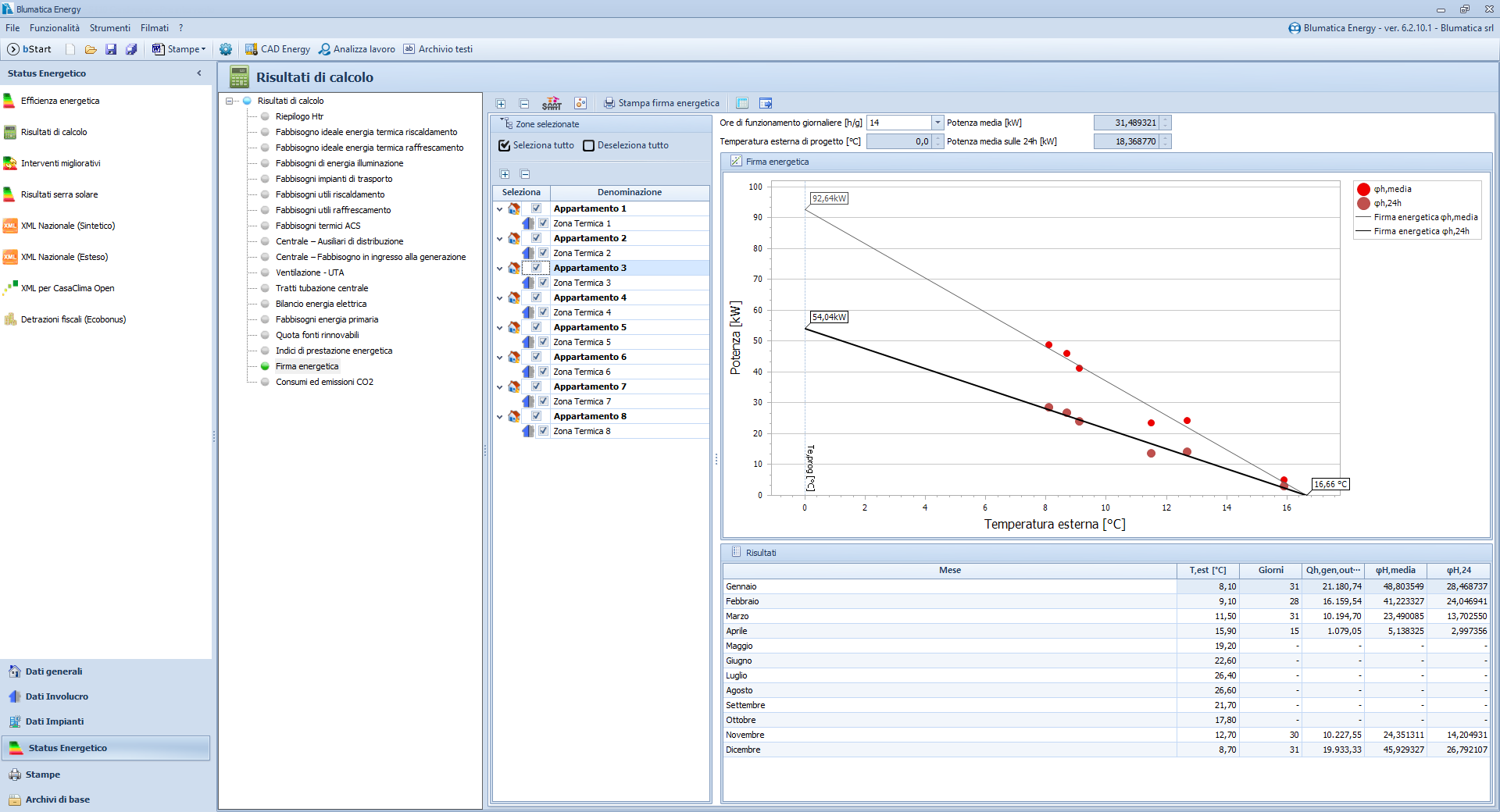
Task: Collapse the Appartamento 4 row
Action: tap(500, 297)
